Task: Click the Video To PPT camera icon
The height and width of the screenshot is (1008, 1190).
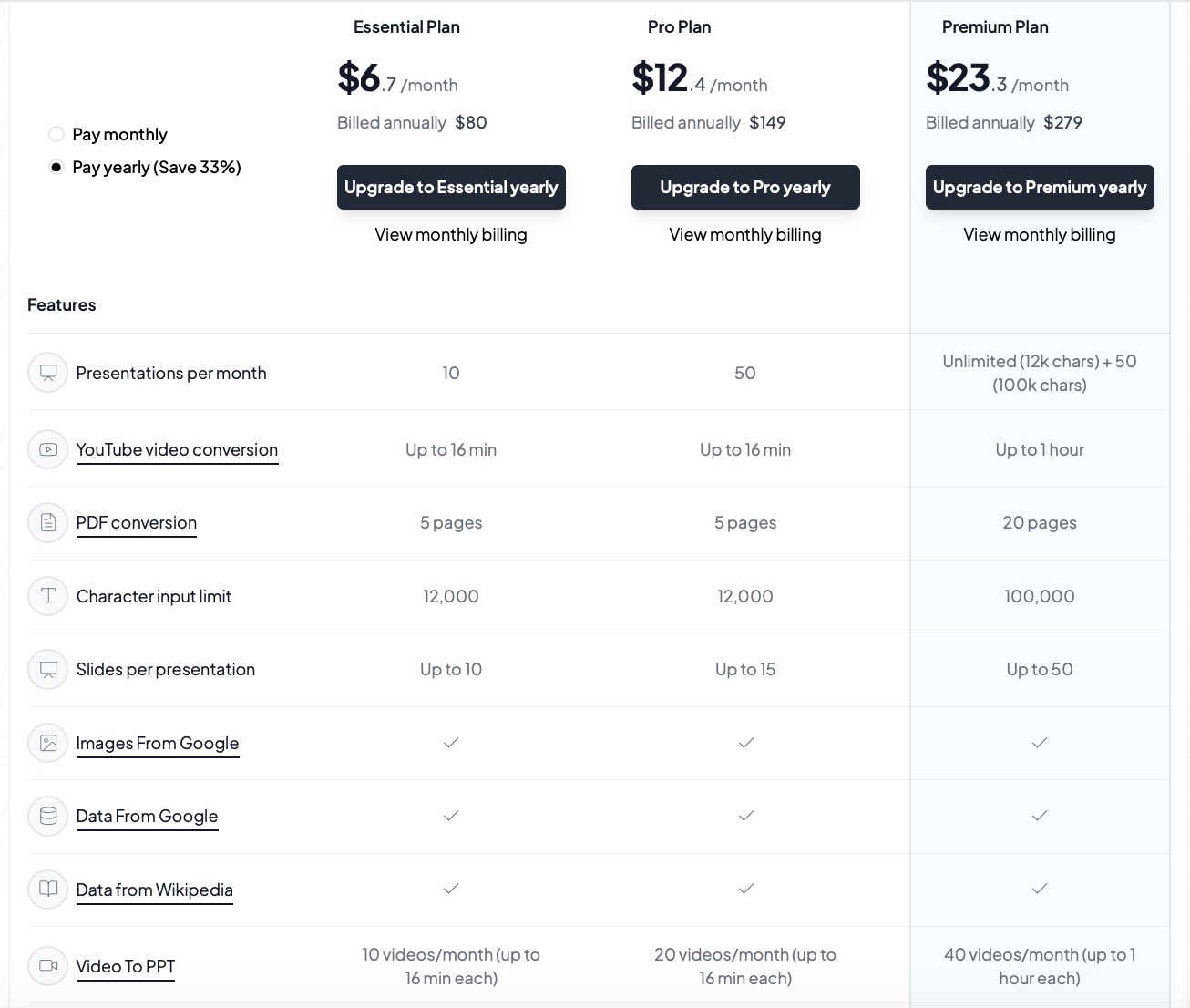Action: coord(48,966)
